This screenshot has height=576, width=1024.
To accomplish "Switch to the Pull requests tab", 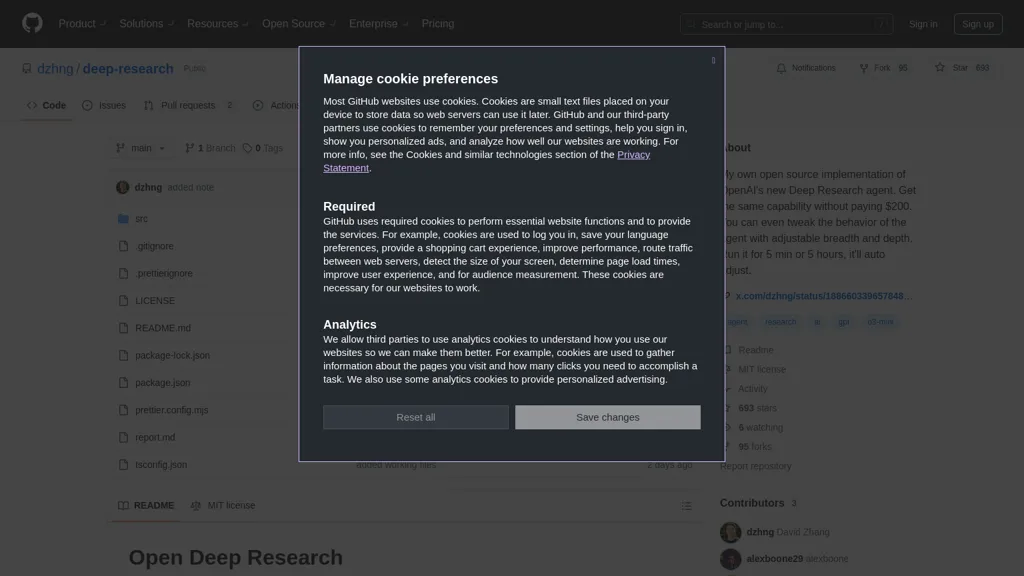I will coord(189,105).
